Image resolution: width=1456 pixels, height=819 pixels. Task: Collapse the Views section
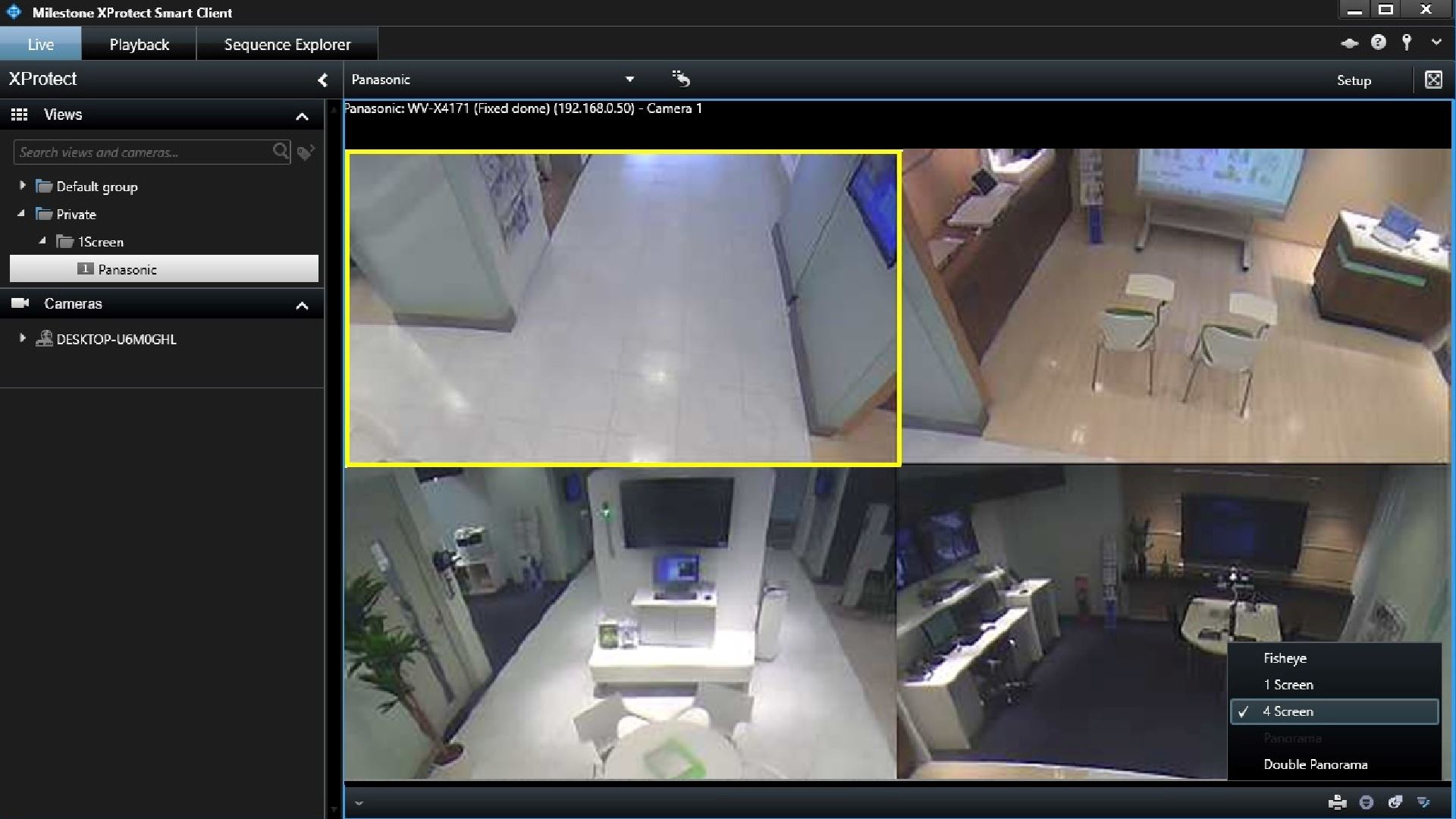[302, 116]
